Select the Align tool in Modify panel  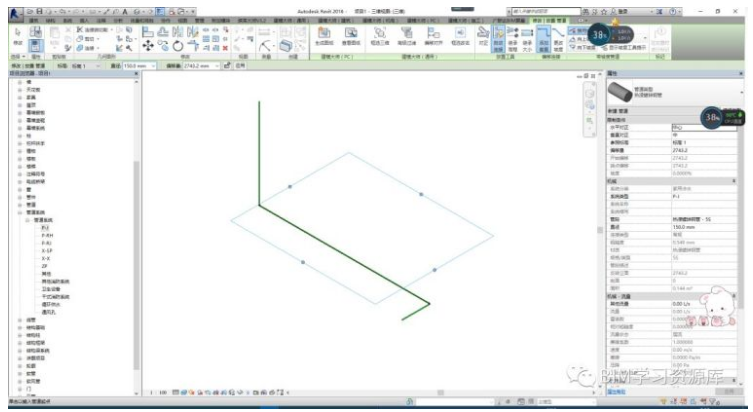tap(148, 33)
